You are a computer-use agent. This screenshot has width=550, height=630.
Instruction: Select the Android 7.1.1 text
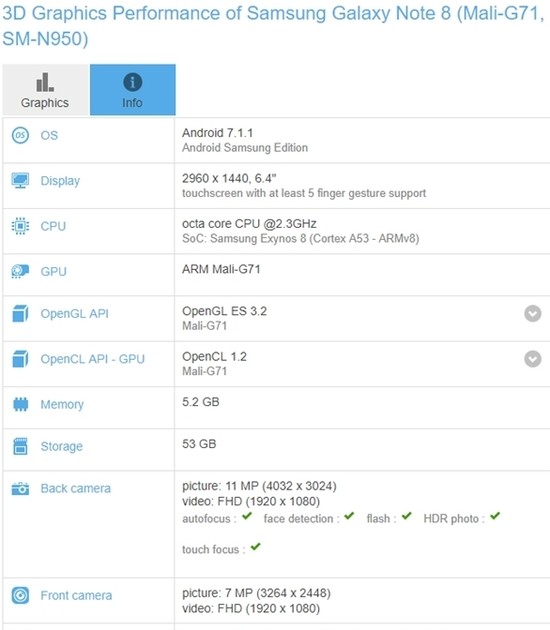217,133
